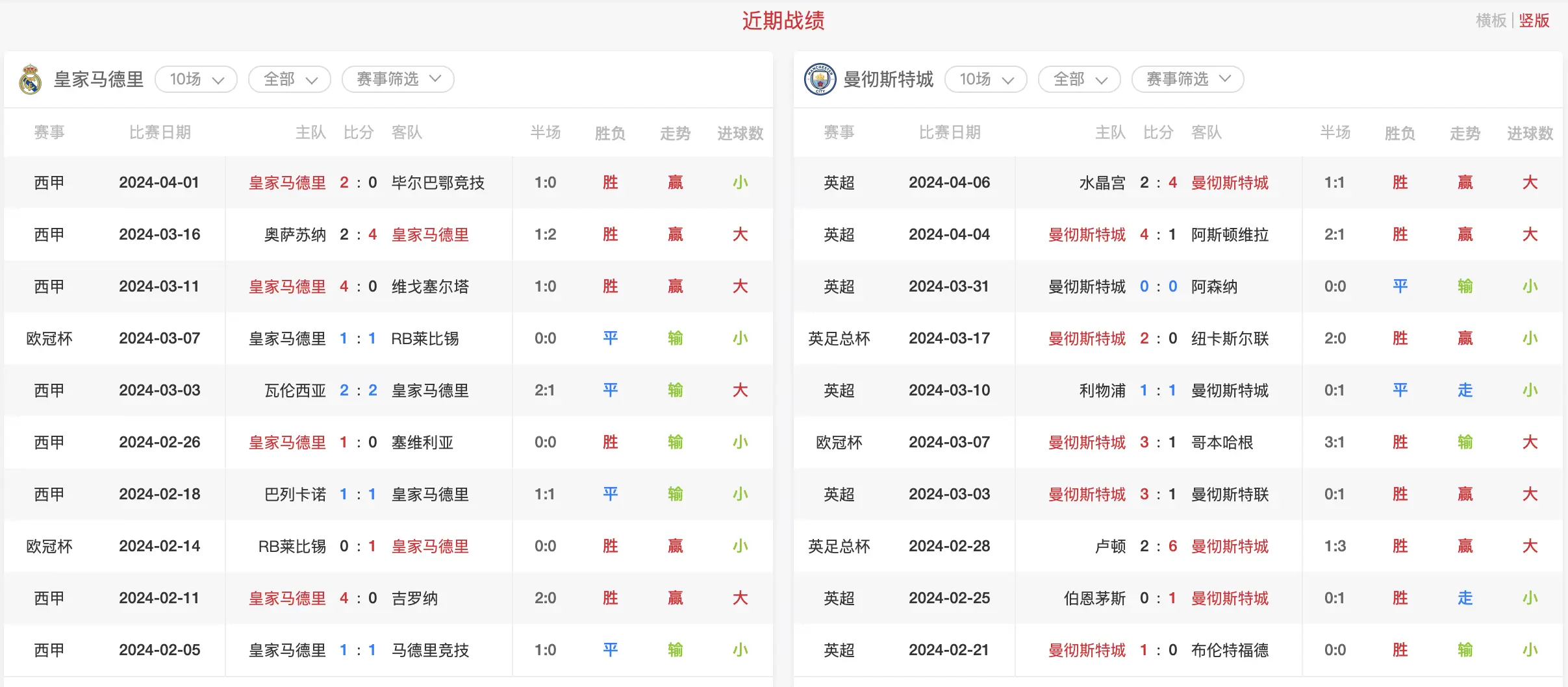
Task: Click 进球数 column header in Real Madrid table
Action: click(x=740, y=133)
